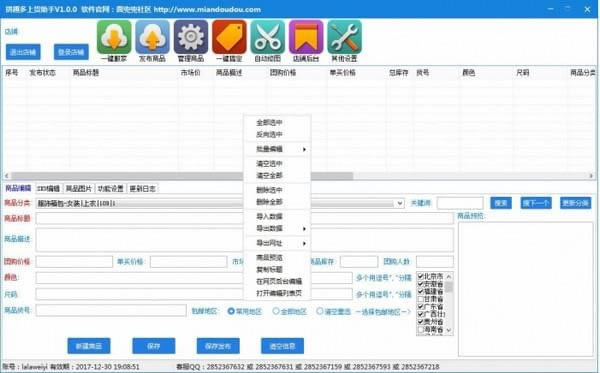Uncheck the 贵州省 checkbox
The width and height of the screenshot is (600, 373).
(x=421, y=322)
